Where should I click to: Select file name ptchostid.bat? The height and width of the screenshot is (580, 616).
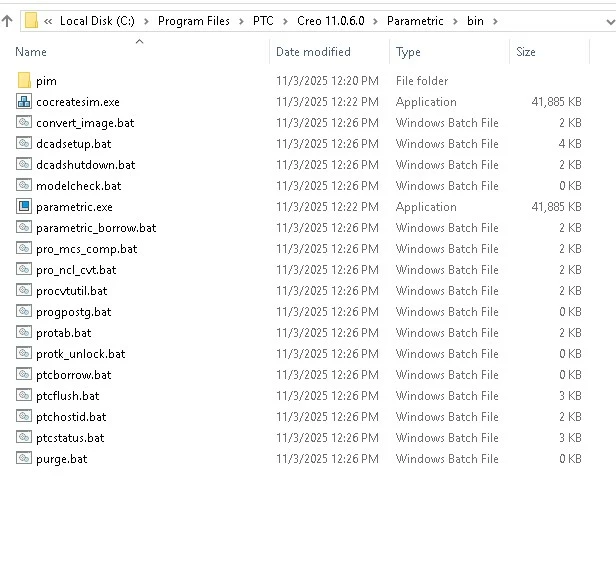click(71, 417)
